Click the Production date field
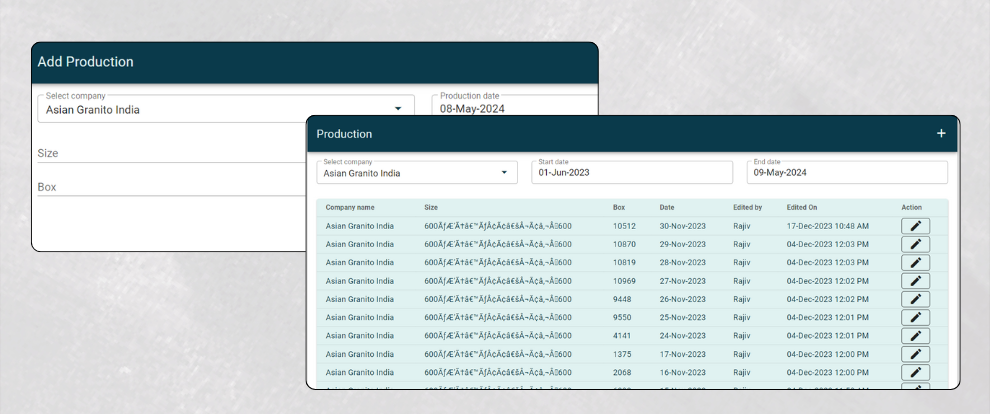Image resolution: width=990 pixels, height=414 pixels. coord(513,108)
